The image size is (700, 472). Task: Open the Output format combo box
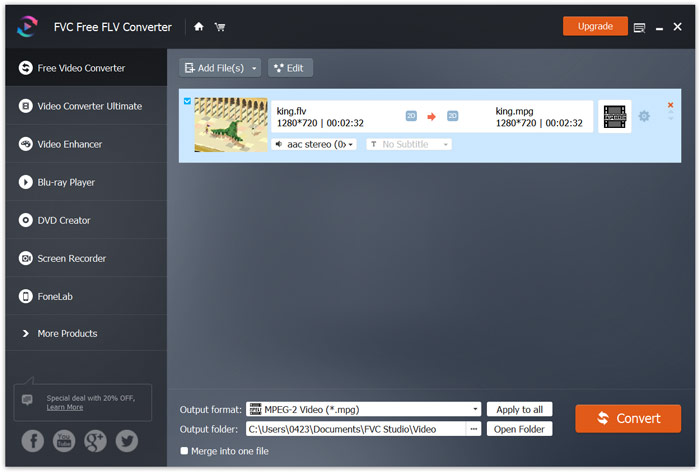(363, 409)
